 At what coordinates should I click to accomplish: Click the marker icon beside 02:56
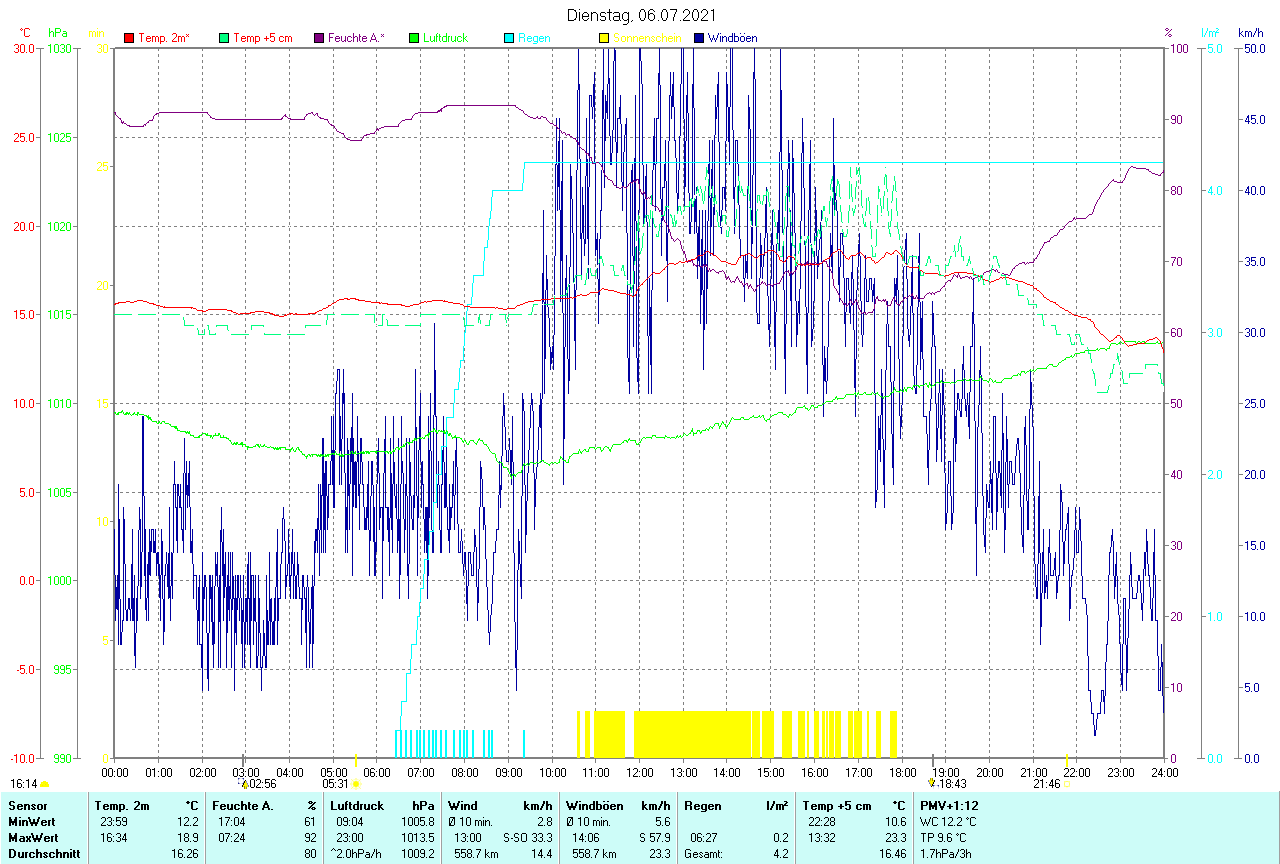click(x=244, y=784)
